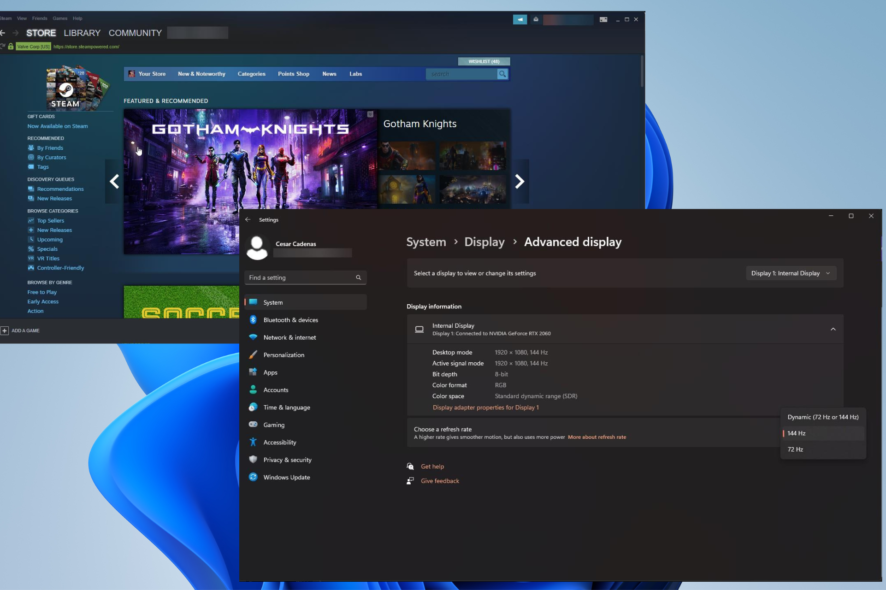
Task: Open Steam announcements megaphone button
Action: (520, 19)
